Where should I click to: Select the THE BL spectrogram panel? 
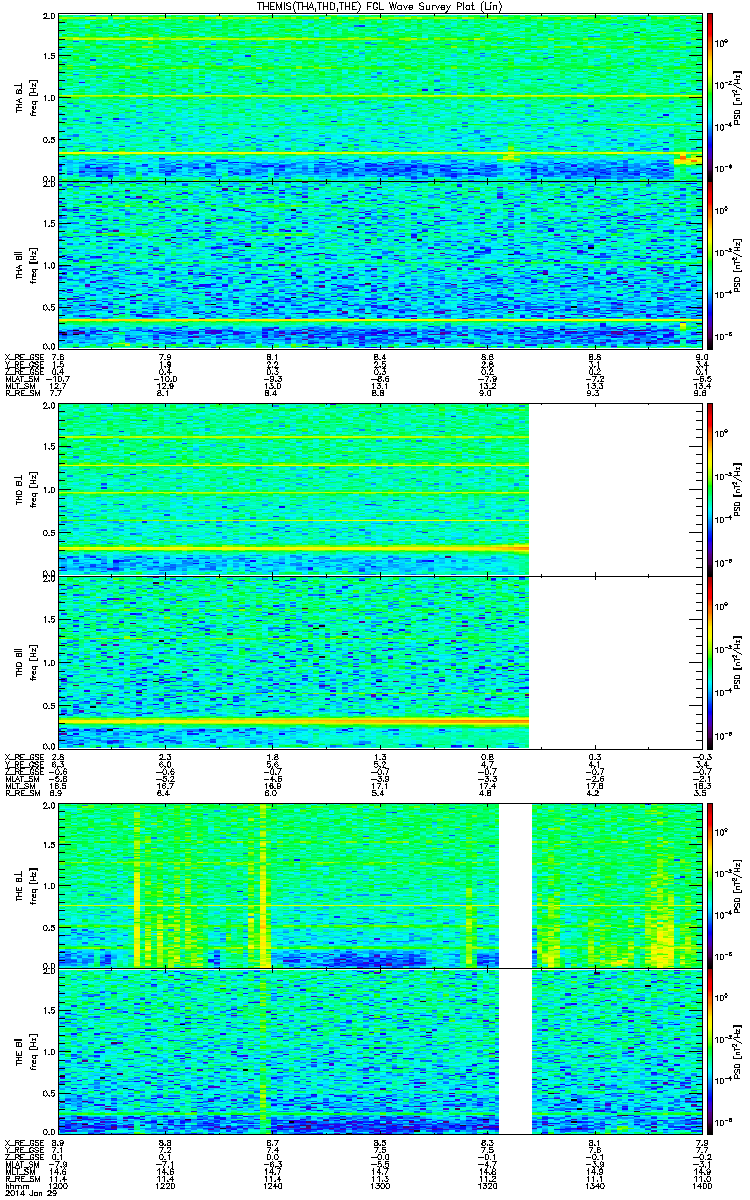coord(379,886)
